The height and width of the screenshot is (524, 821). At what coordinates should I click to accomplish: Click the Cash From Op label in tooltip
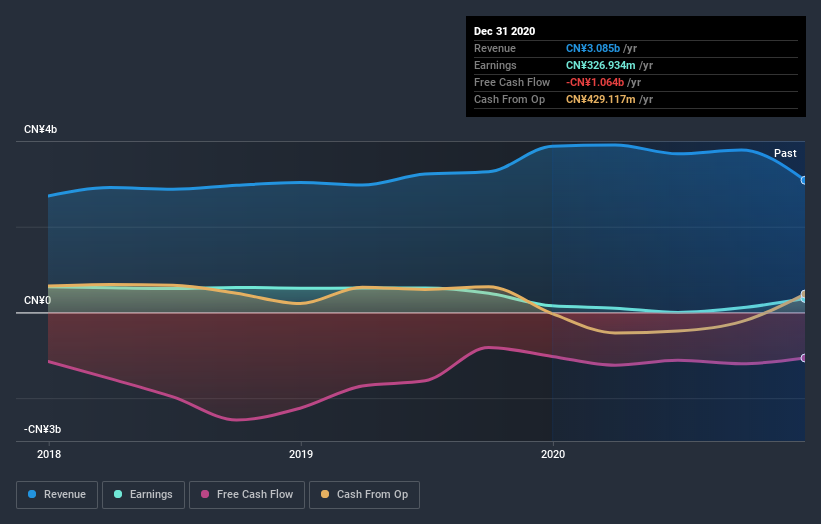(x=509, y=99)
